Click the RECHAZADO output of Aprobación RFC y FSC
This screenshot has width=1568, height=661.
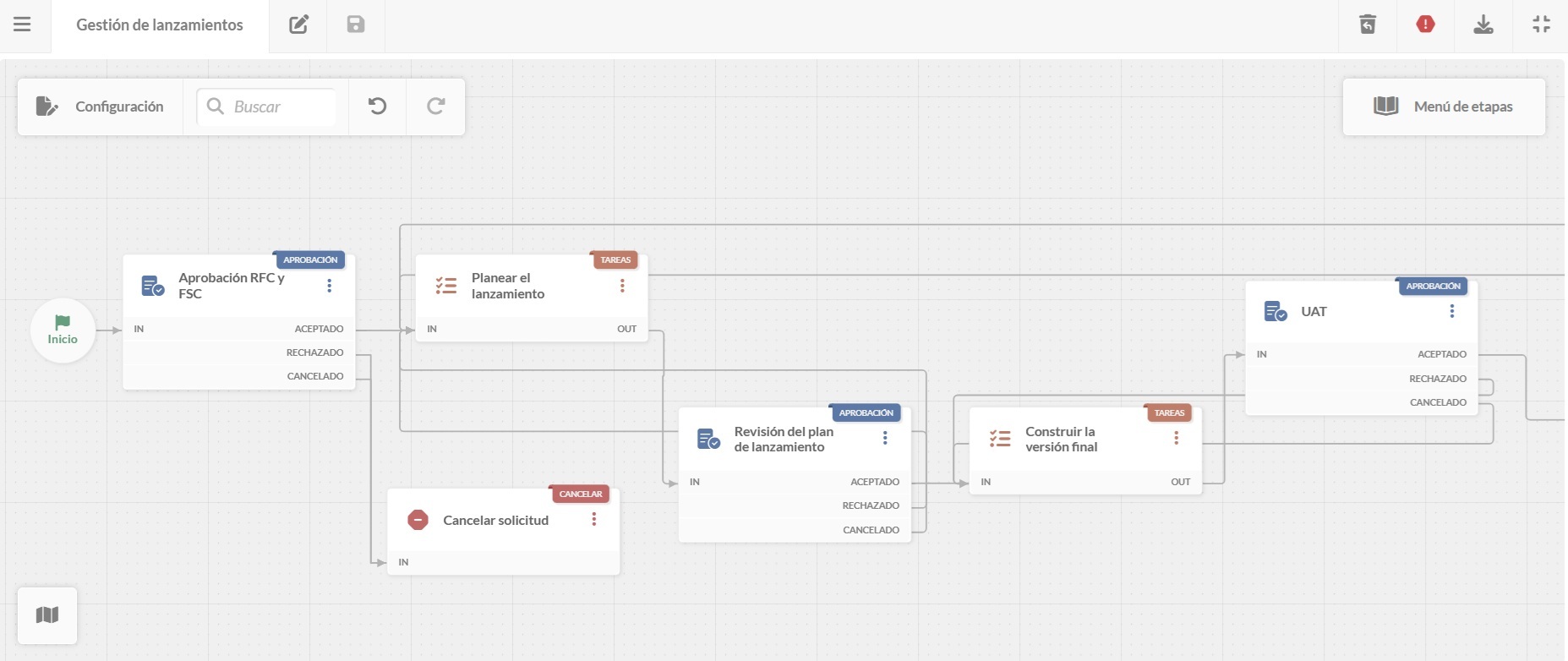(314, 352)
